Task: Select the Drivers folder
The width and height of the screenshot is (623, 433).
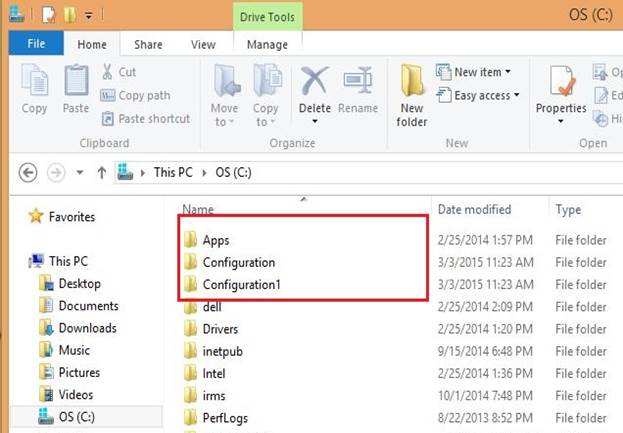Action: (x=220, y=329)
